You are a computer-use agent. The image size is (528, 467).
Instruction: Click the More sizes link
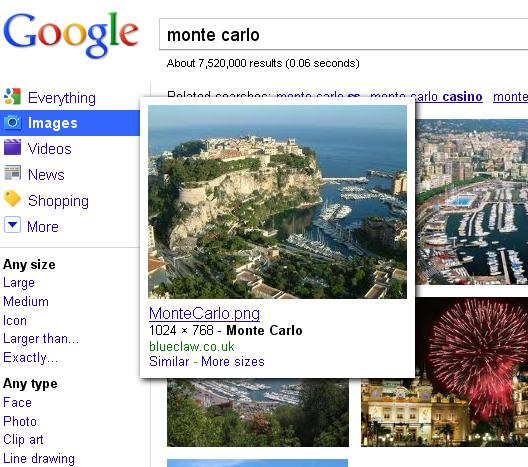click(x=233, y=361)
